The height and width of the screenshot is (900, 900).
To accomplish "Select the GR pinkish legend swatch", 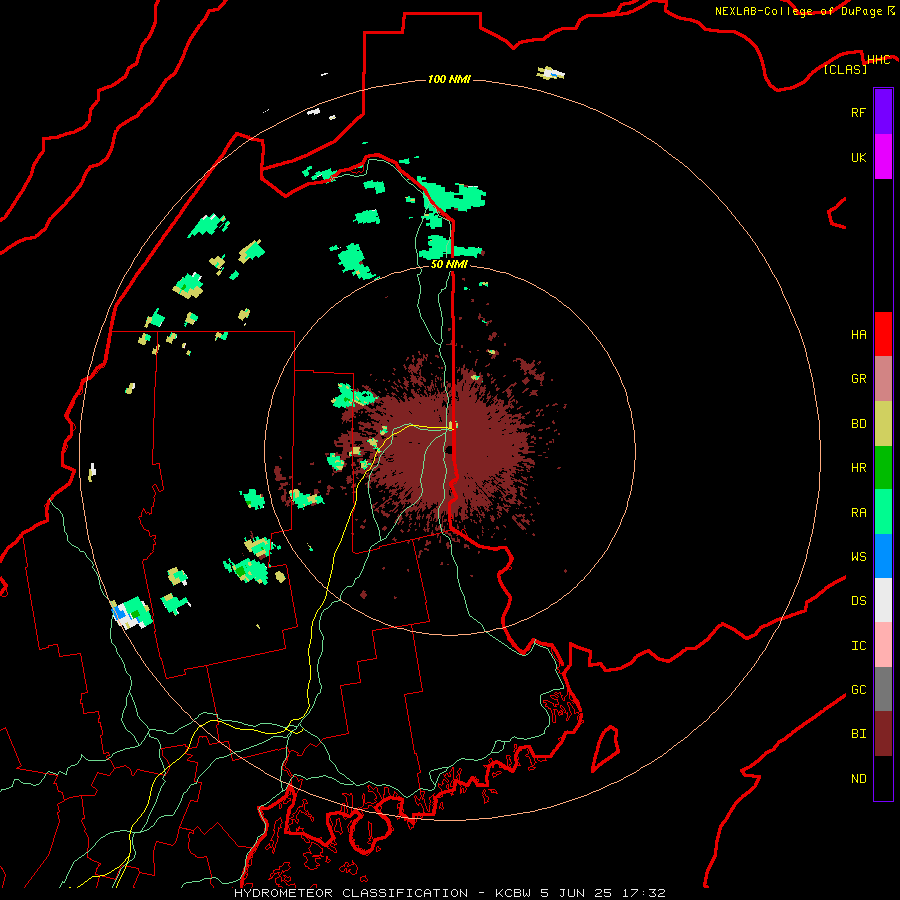I will (x=883, y=379).
